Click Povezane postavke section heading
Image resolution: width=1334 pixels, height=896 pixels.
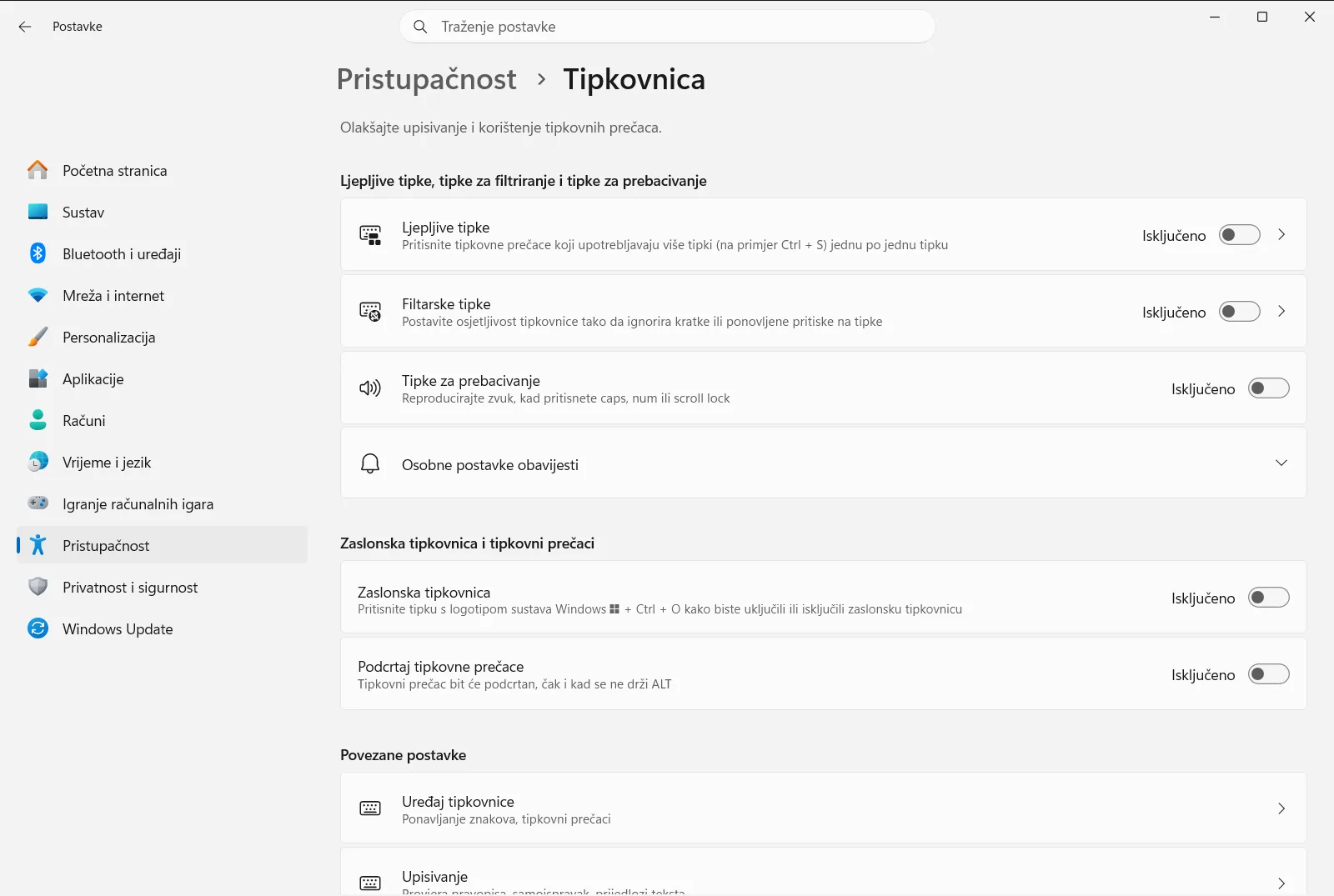404,755
